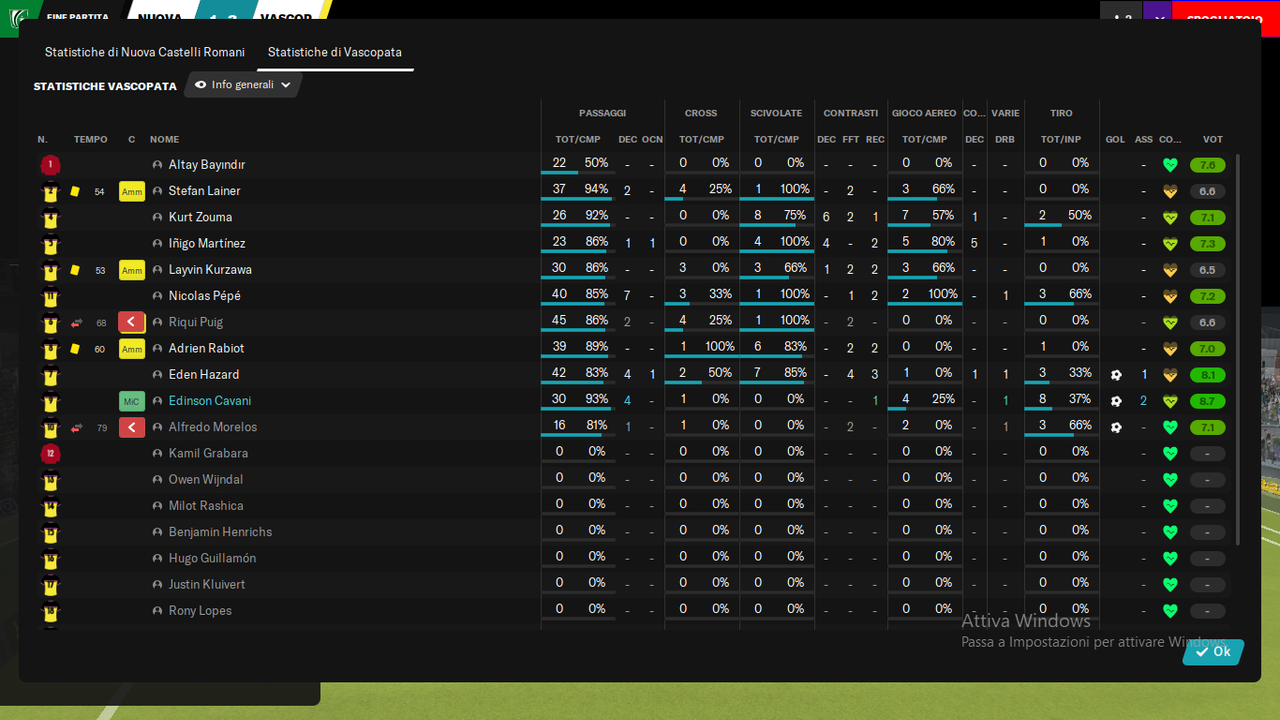Click Alfredo Morelos's substitution arrows icon

pyautogui.click(x=75, y=428)
